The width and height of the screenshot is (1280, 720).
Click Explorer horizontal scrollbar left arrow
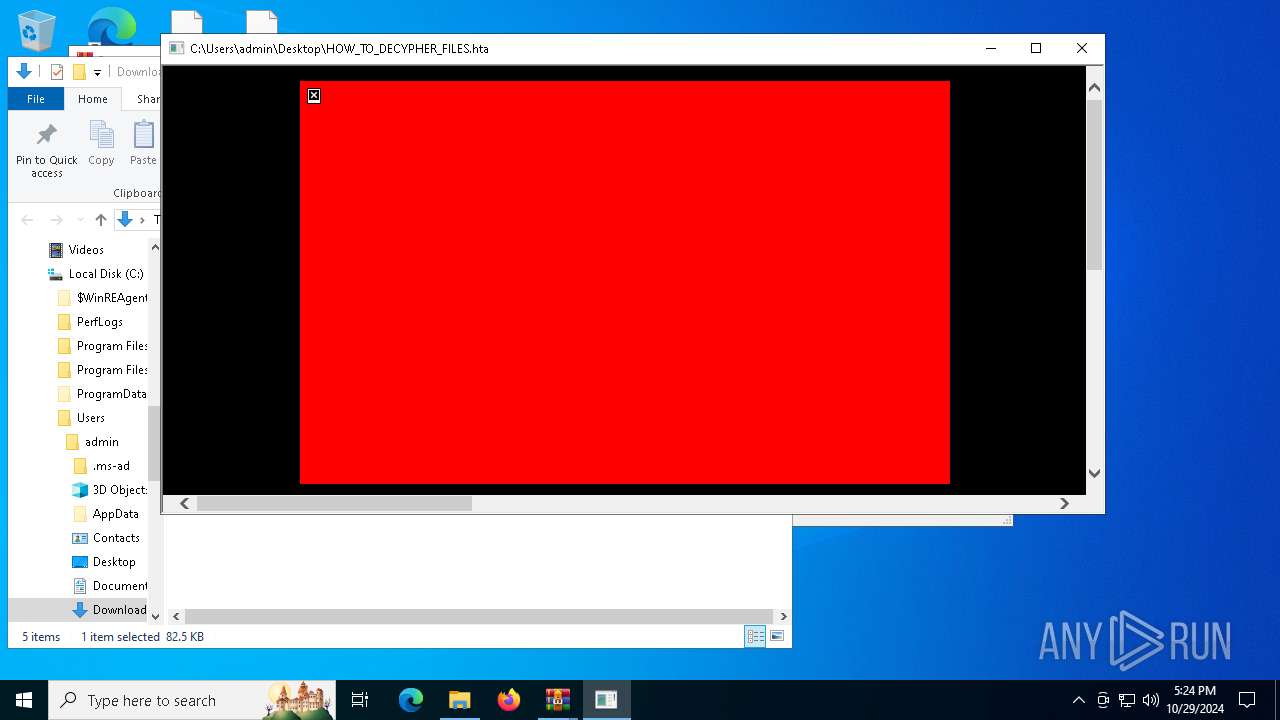(176, 617)
